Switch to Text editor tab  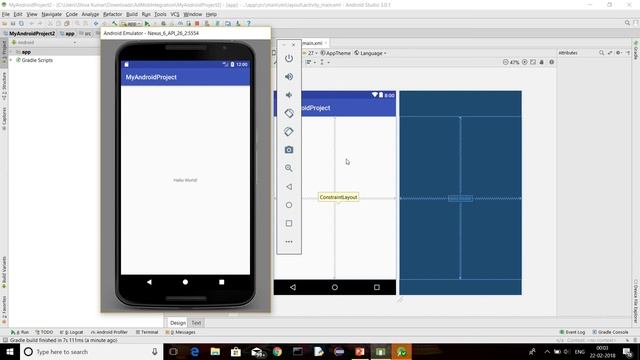click(x=196, y=323)
